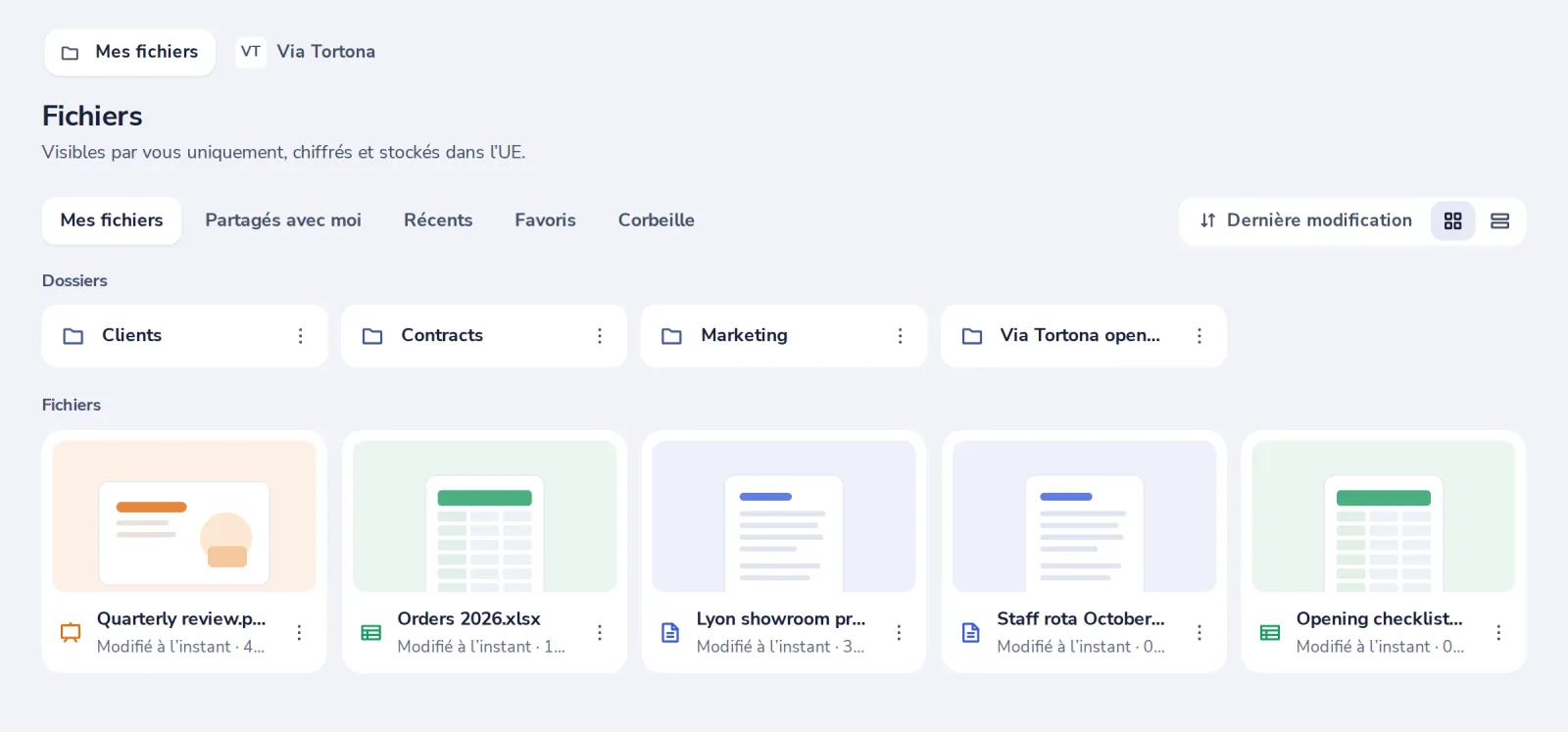Open the Contracts folder options menu
The height and width of the screenshot is (732, 1568).
pyautogui.click(x=600, y=336)
